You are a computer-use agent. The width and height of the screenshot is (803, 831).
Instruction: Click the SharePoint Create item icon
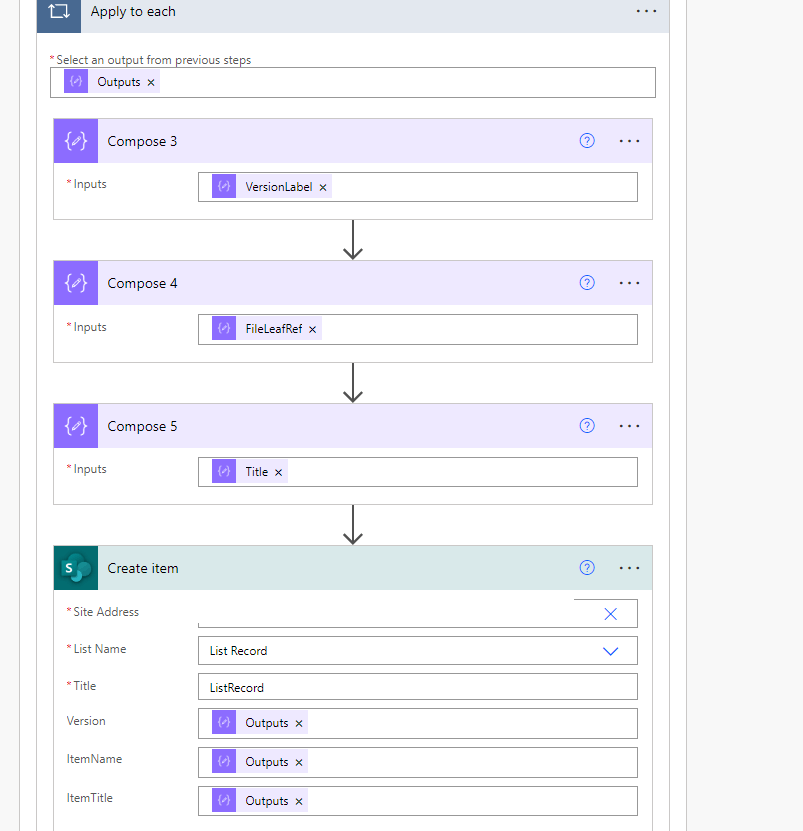[76, 568]
